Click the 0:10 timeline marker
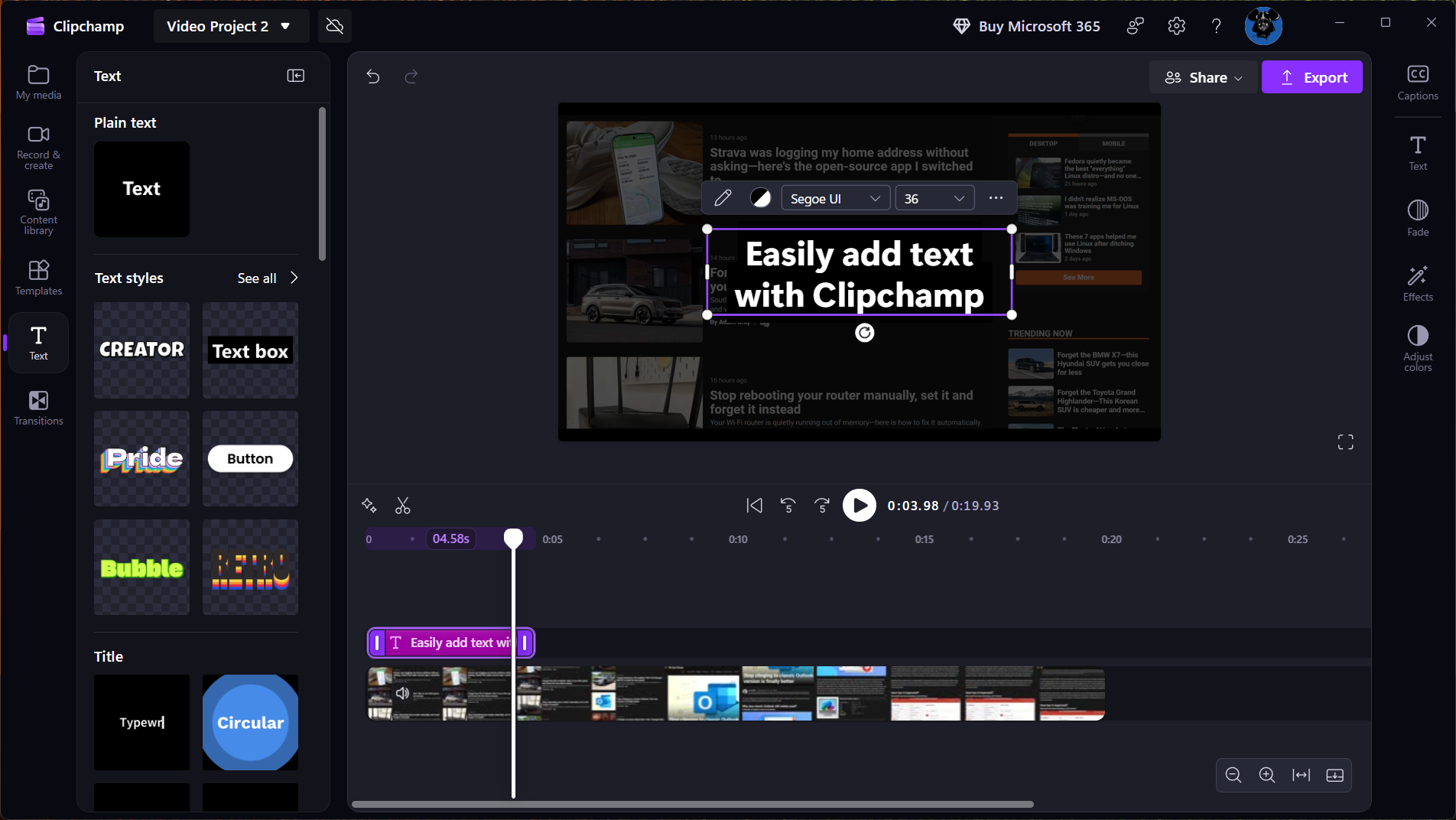 [x=738, y=539]
